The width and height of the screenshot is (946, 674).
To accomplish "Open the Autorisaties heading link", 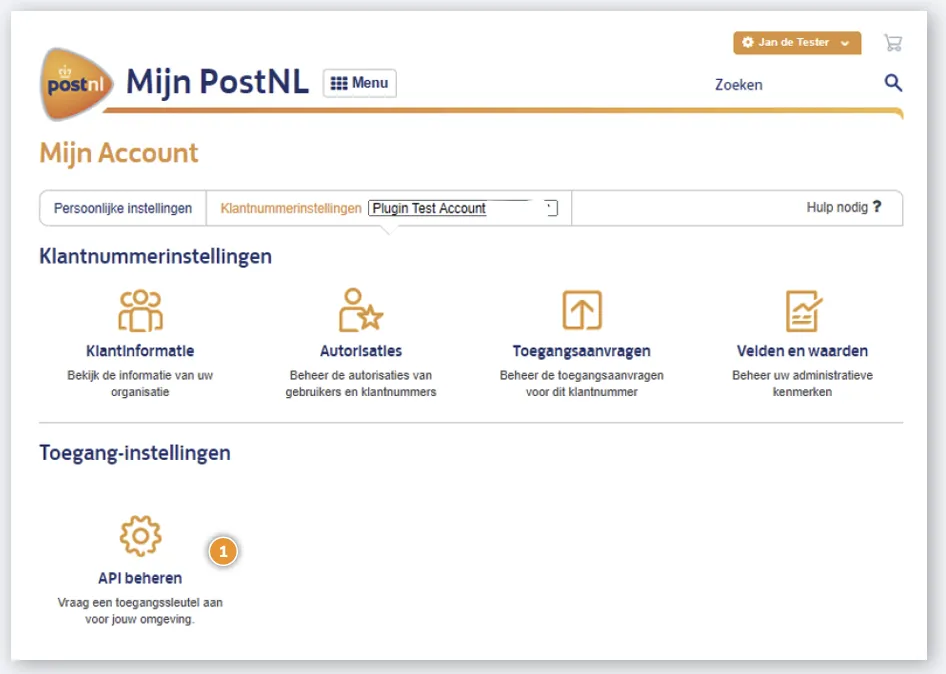I will pyautogui.click(x=360, y=351).
